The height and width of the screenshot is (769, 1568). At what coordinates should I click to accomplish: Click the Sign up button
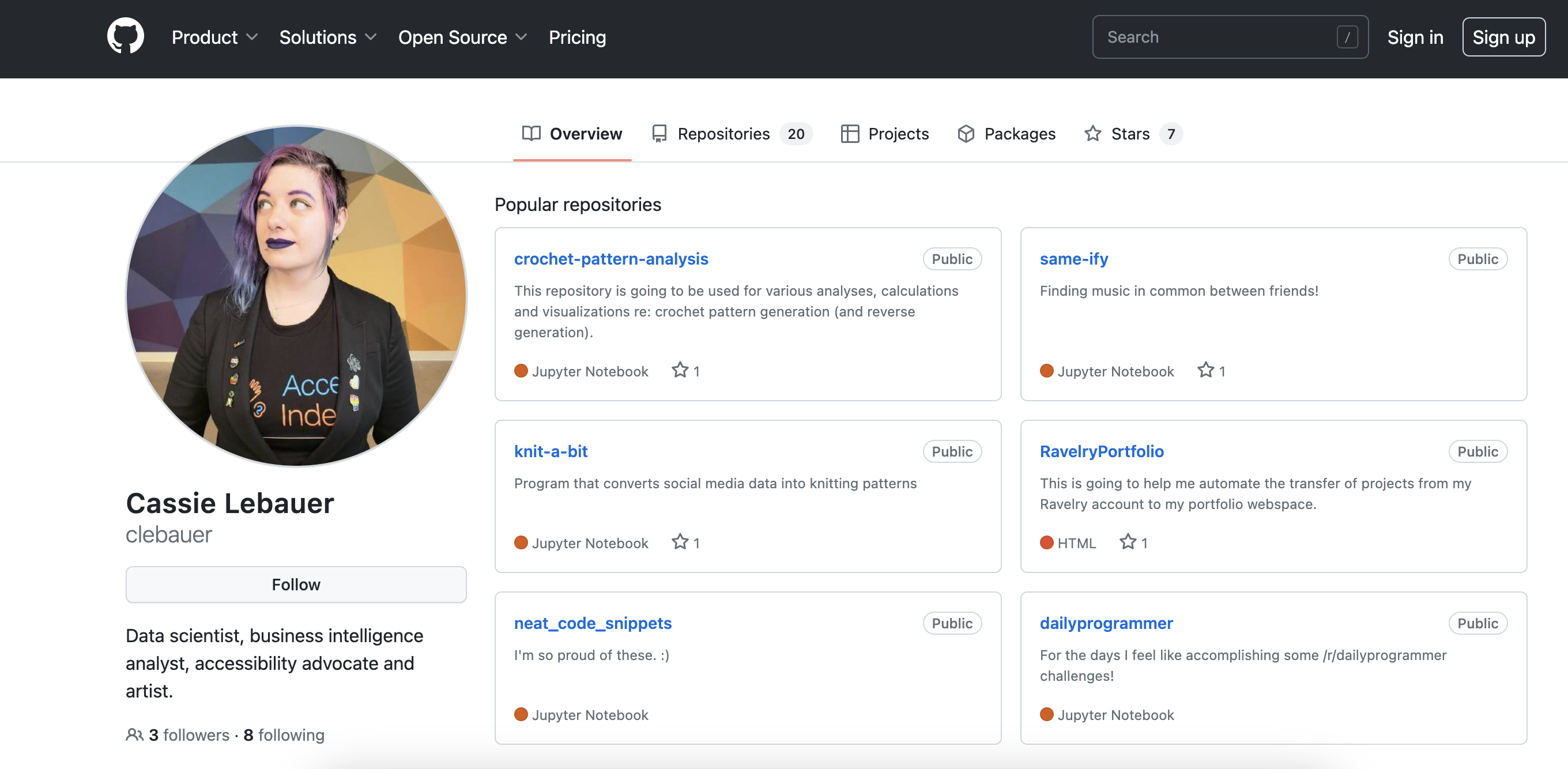click(1503, 37)
